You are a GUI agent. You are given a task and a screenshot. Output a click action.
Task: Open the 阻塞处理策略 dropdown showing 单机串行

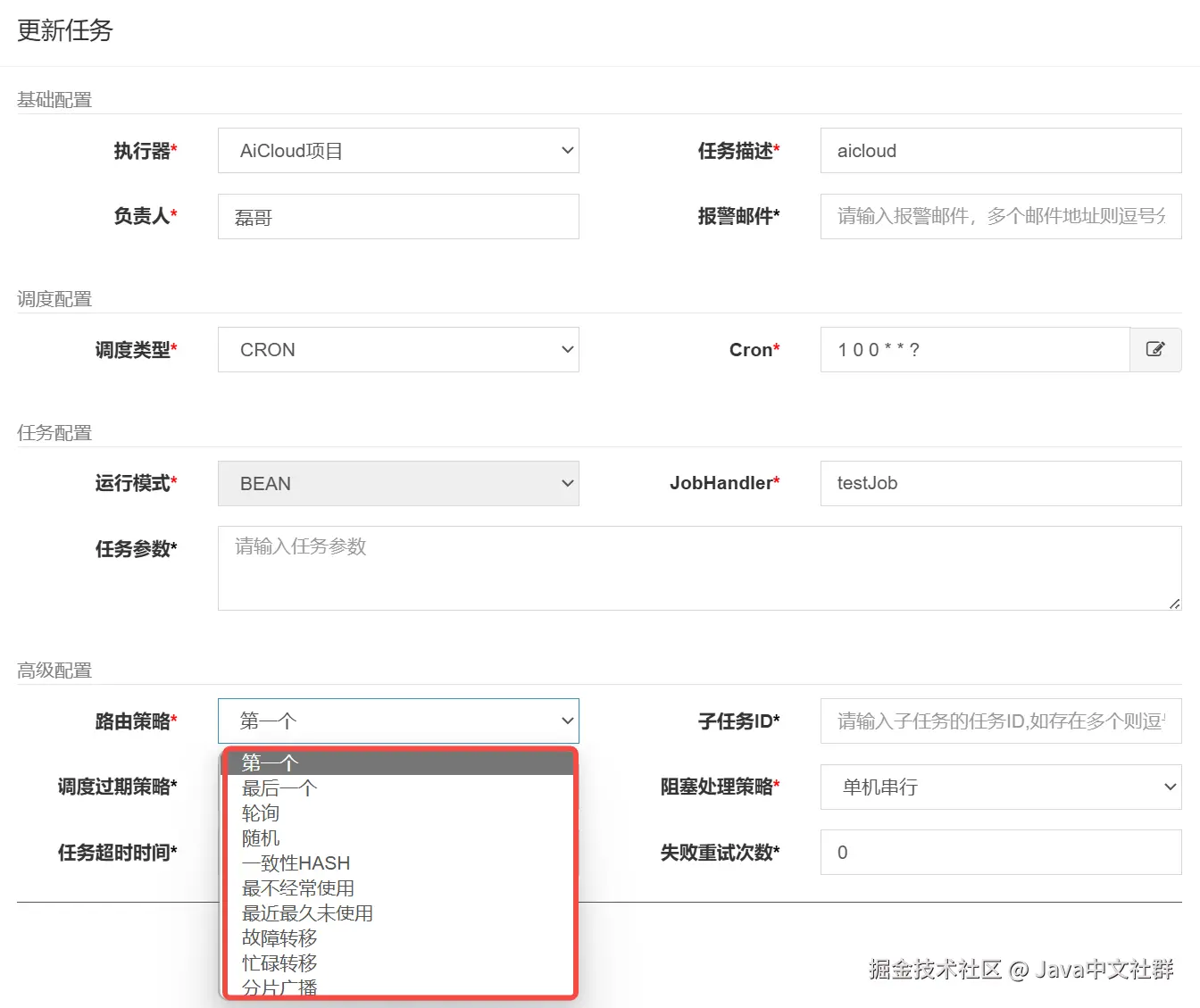[1001, 787]
